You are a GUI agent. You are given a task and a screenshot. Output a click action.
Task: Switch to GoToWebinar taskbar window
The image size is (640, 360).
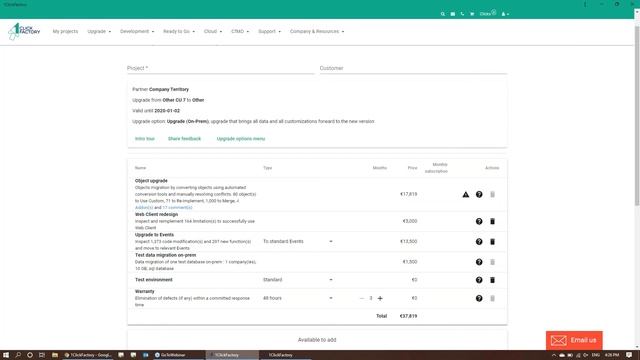pyautogui.click(x=171, y=355)
